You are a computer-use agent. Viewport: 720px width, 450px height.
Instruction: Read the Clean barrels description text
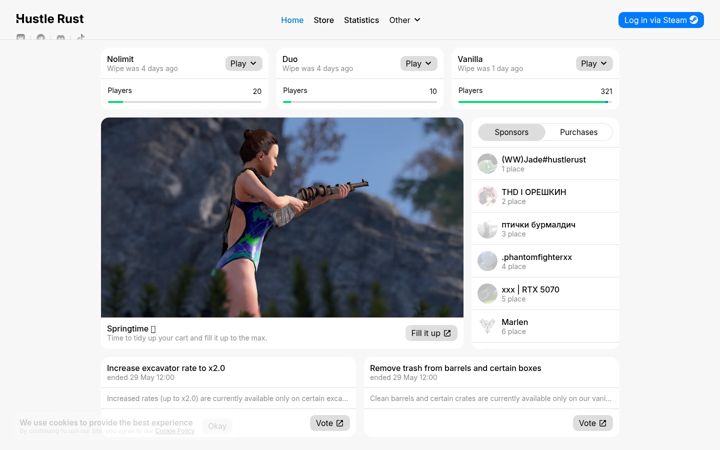pos(490,399)
